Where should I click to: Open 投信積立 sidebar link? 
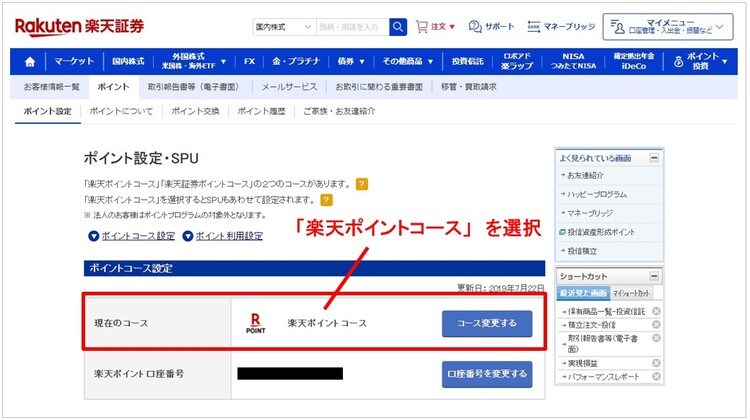582,251
